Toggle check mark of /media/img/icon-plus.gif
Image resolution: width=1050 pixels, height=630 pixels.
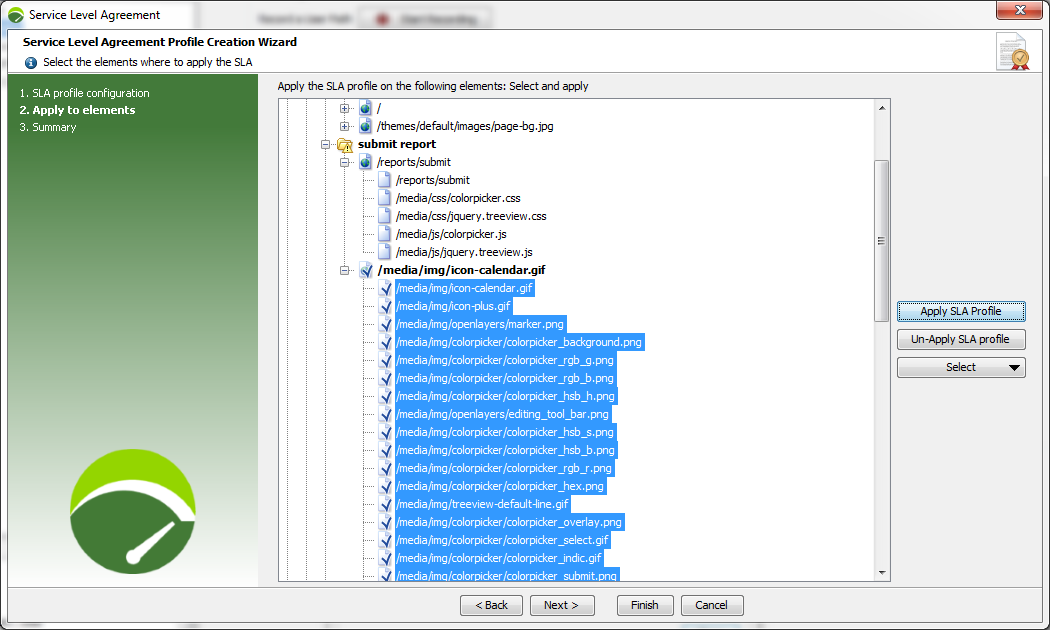click(x=385, y=307)
